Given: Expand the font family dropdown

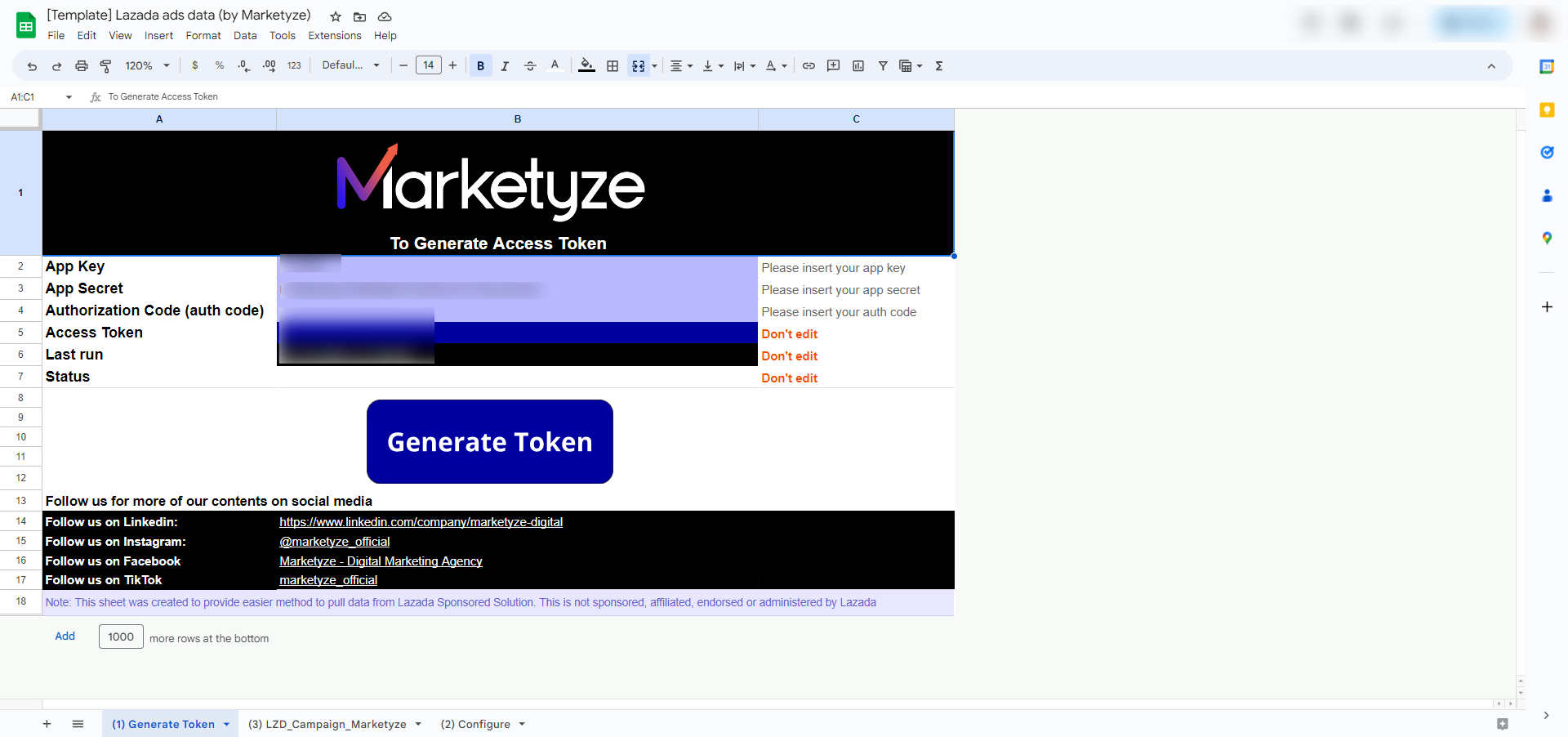Looking at the screenshot, I should [x=351, y=66].
